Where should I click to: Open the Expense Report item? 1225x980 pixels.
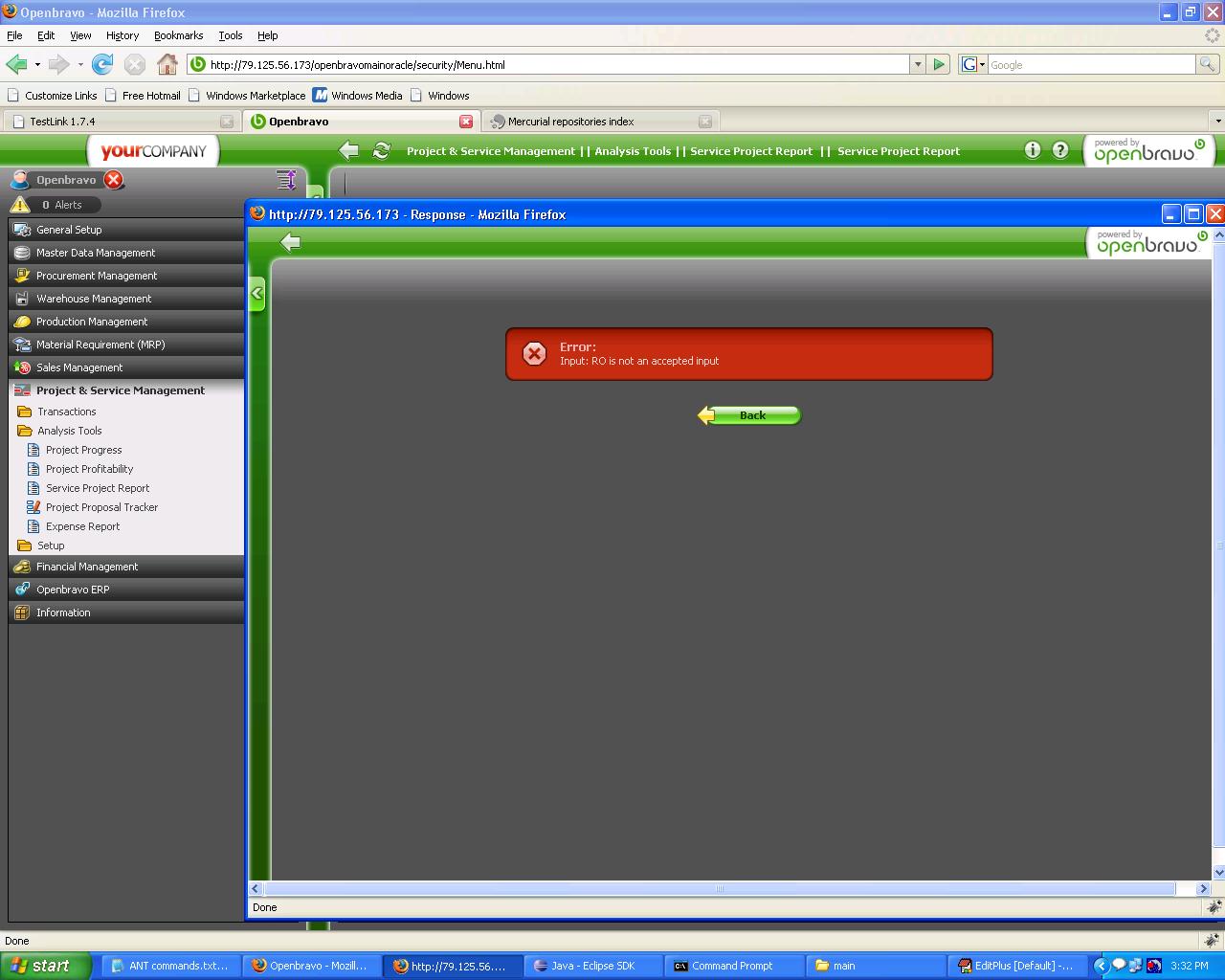(83, 526)
